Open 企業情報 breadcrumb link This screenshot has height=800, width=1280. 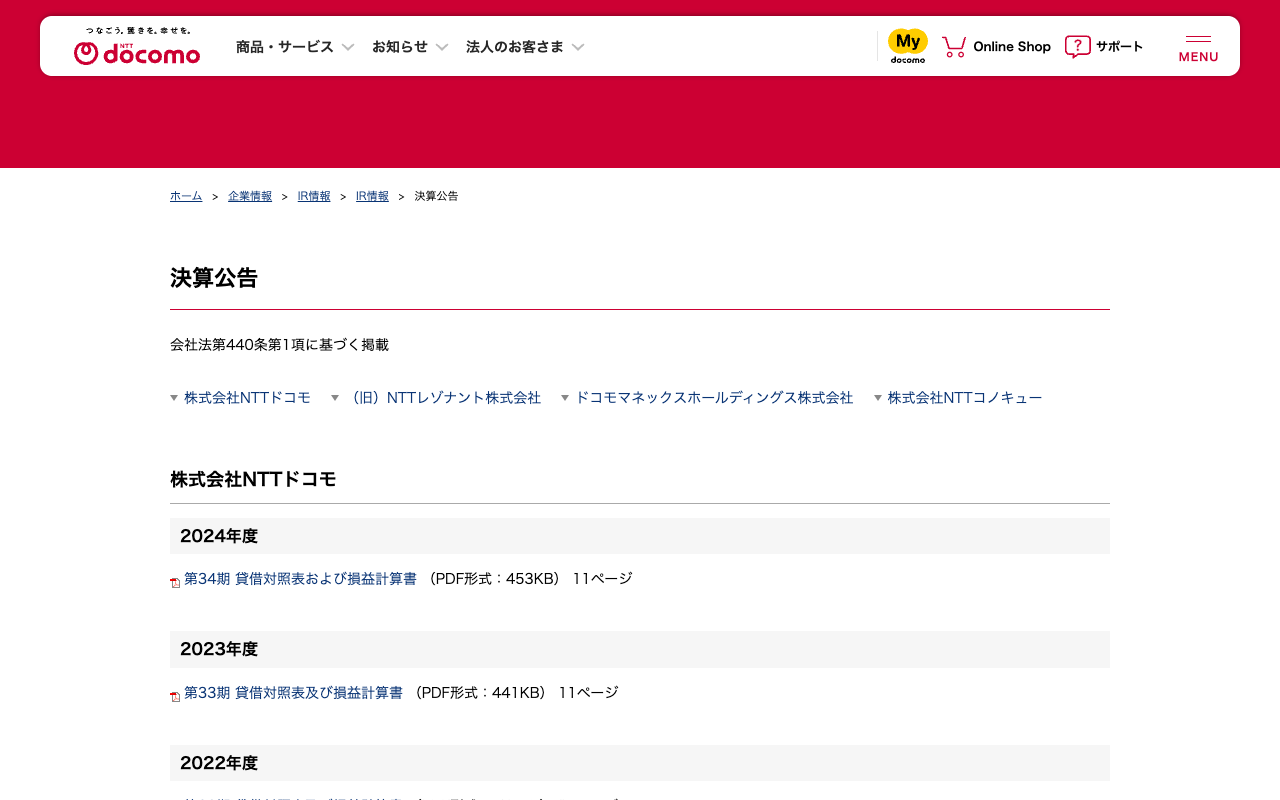pyautogui.click(x=250, y=196)
